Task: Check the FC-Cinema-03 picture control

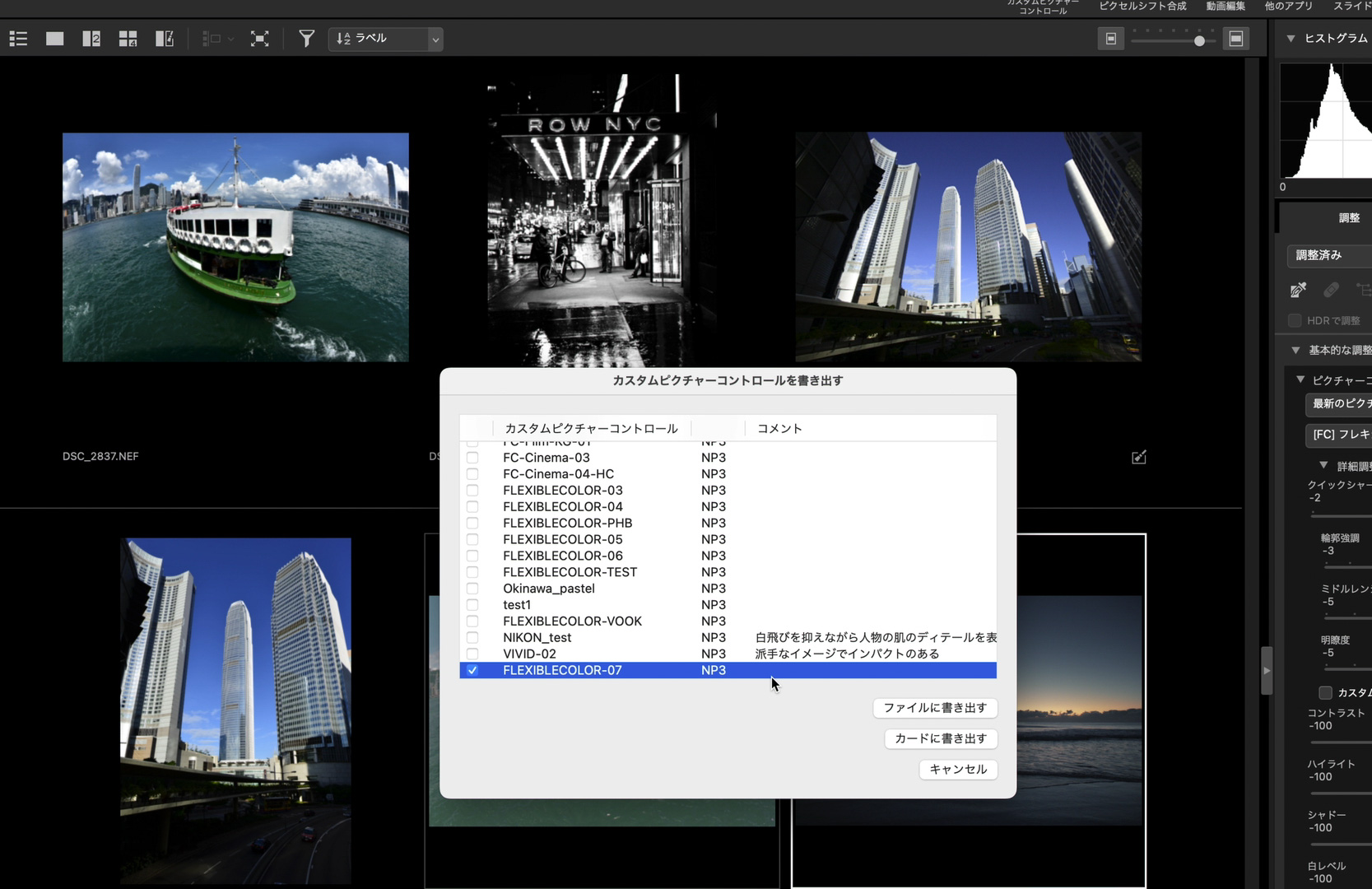Action: [x=472, y=457]
